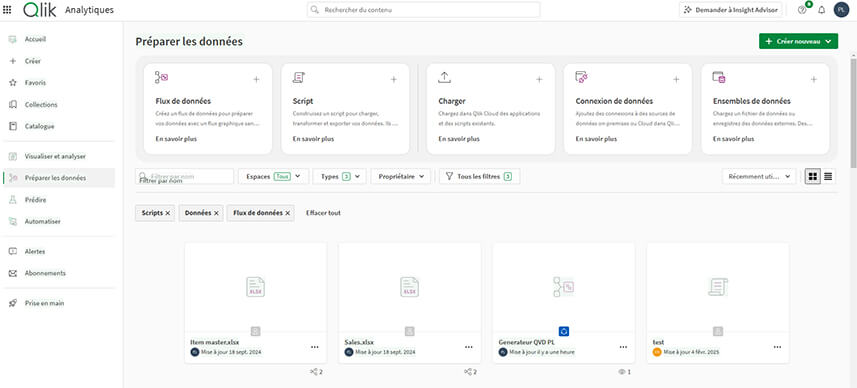Screen dimensions: 857x388
Task: Open the Récemment utilisé sort dropdown
Action: (759, 177)
